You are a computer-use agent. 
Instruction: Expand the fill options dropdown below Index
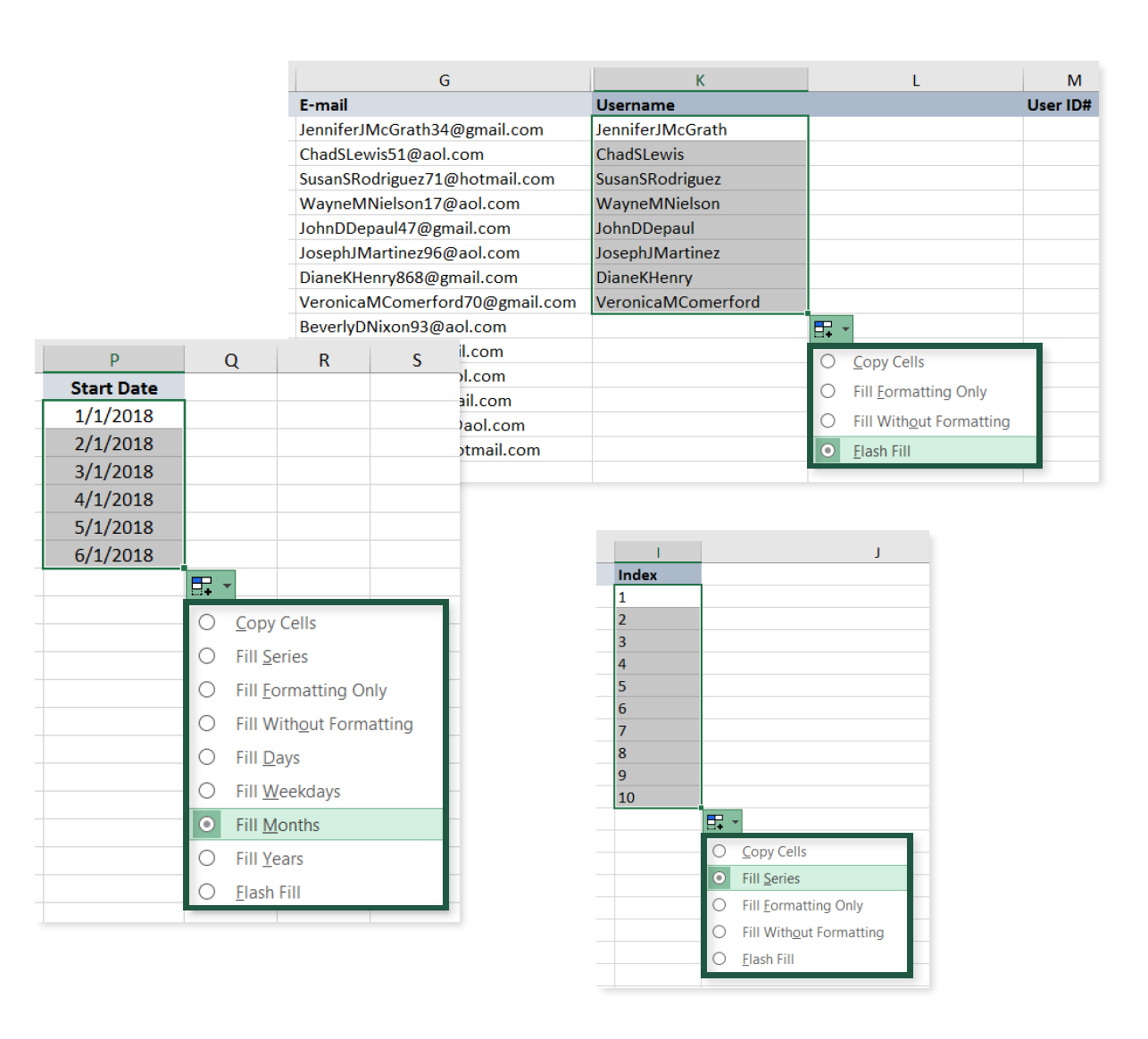(x=736, y=821)
